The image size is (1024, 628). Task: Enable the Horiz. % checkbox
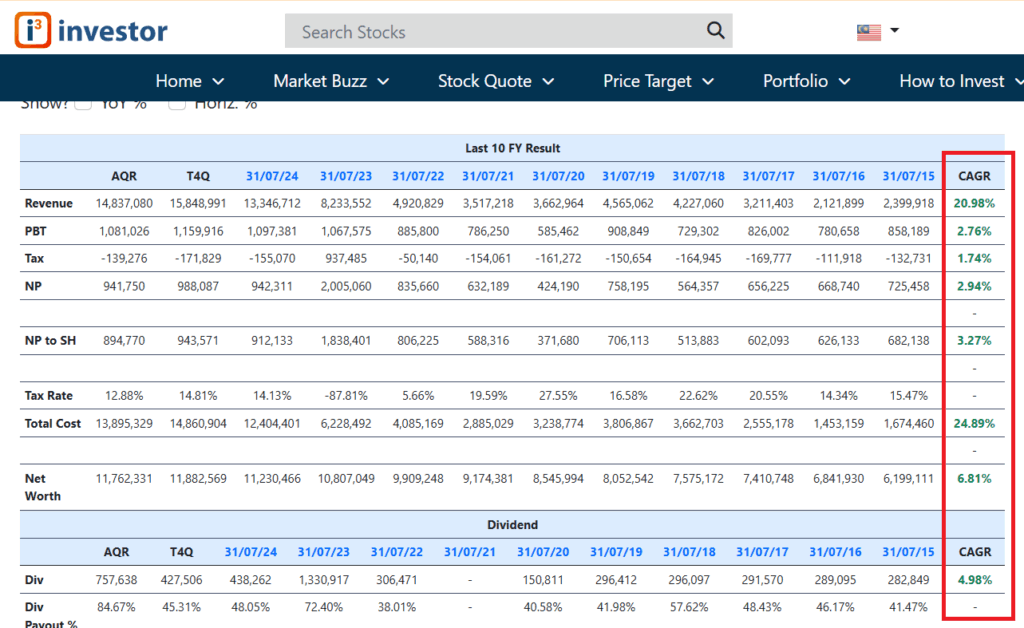pyautogui.click(x=176, y=103)
